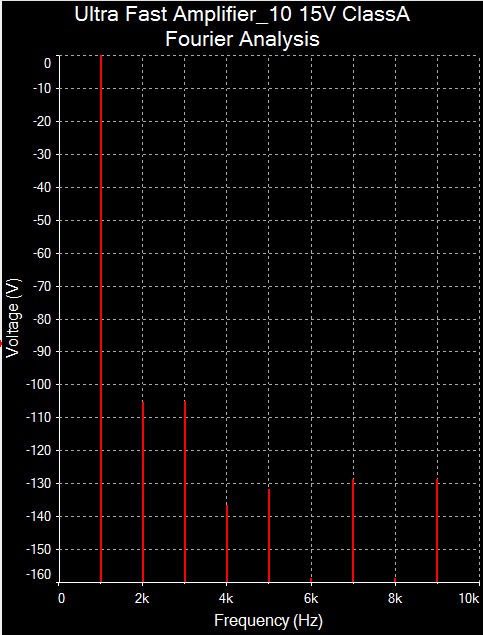This screenshot has width=483, height=635.
Task: Click the "-100" voltage axis tick label
Action: pyautogui.click(x=38, y=384)
